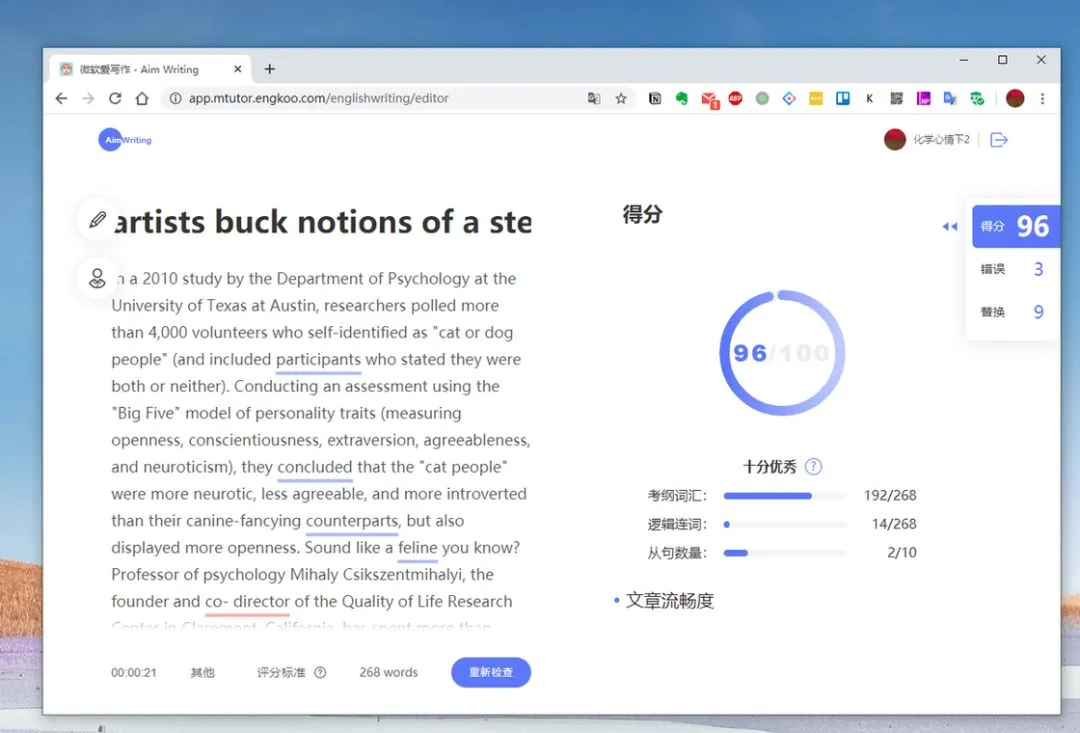Click the 考纲词汇 progress bar
The height and width of the screenshot is (733, 1080).
tap(785, 495)
